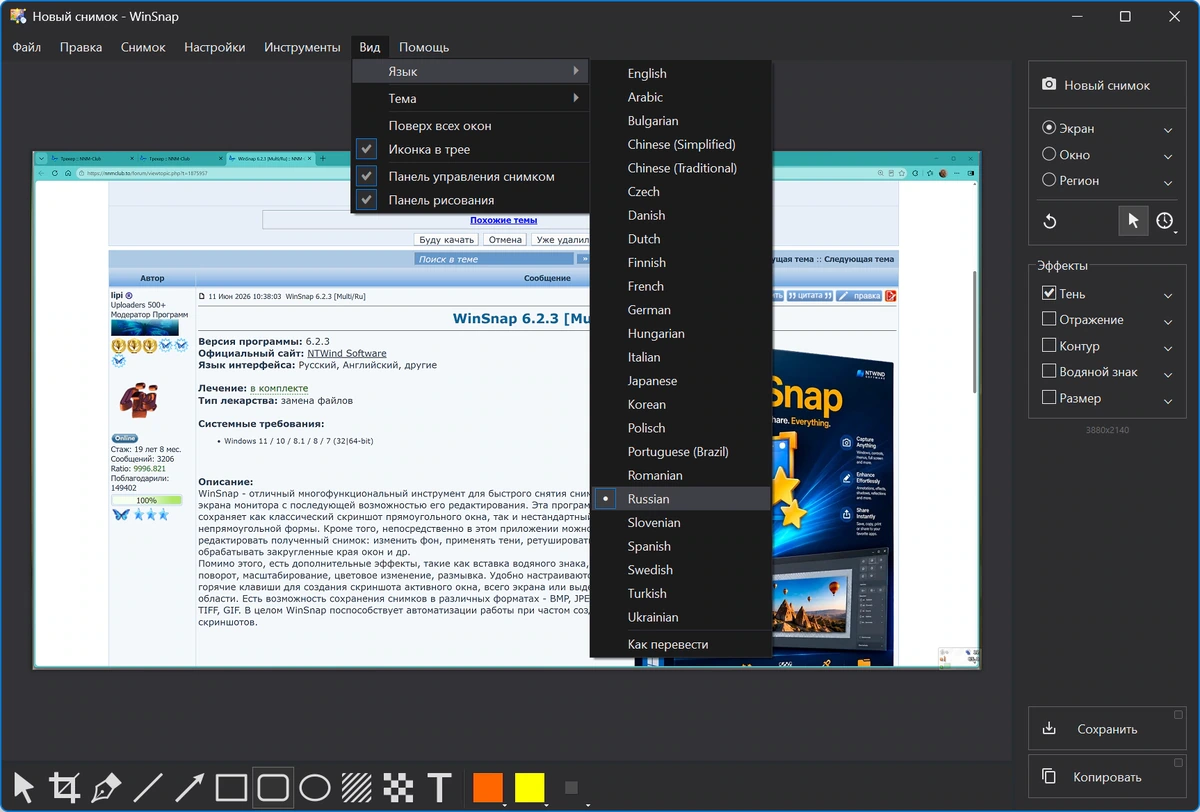This screenshot has width=1200, height=812.
Task: Open the Настройки menu
Action: 215,47
